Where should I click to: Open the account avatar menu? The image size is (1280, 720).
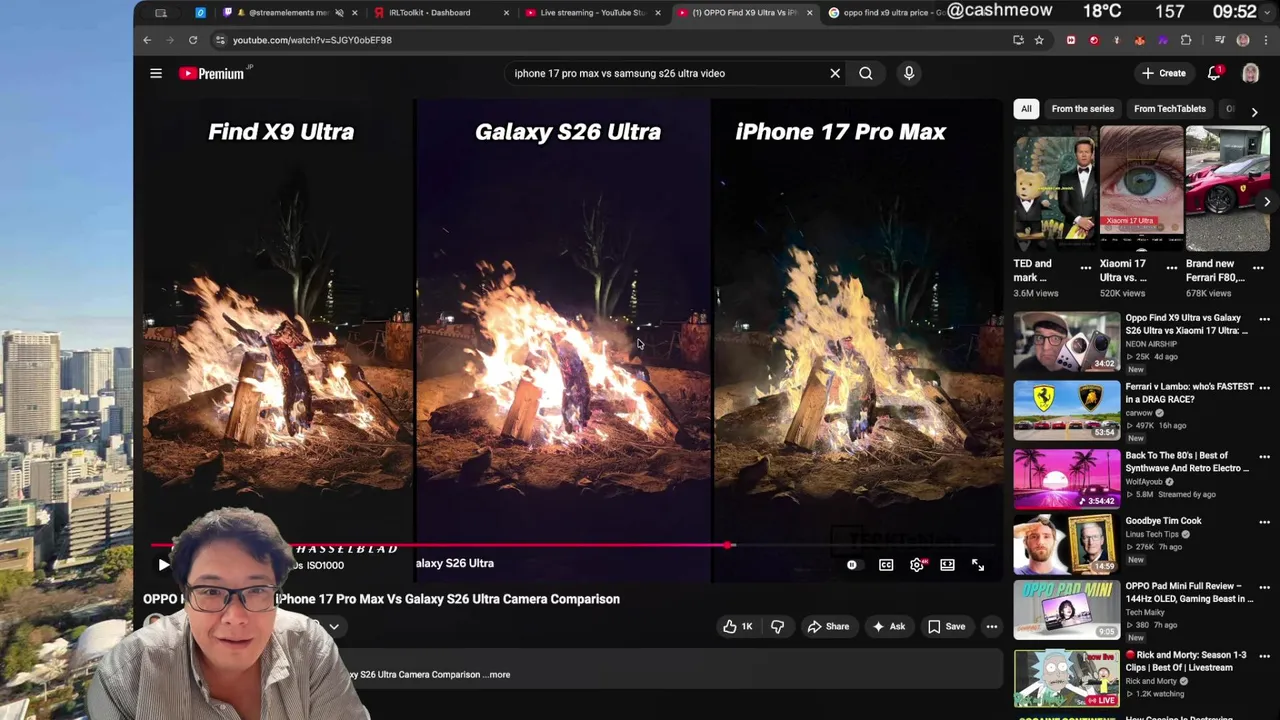[1250, 73]
